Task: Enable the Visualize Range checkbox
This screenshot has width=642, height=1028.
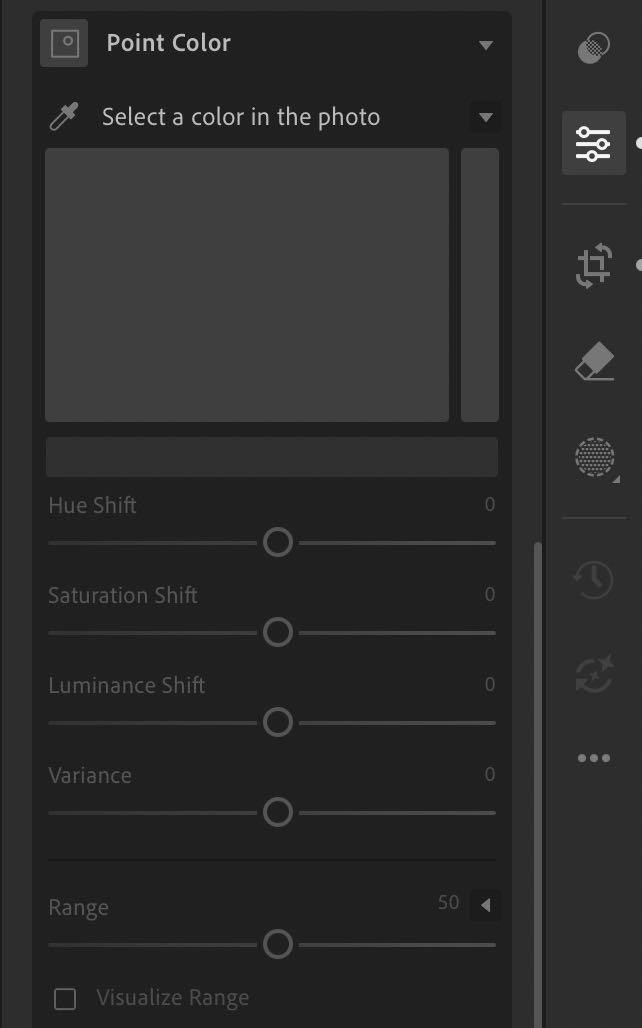Action: click(65, 999)
